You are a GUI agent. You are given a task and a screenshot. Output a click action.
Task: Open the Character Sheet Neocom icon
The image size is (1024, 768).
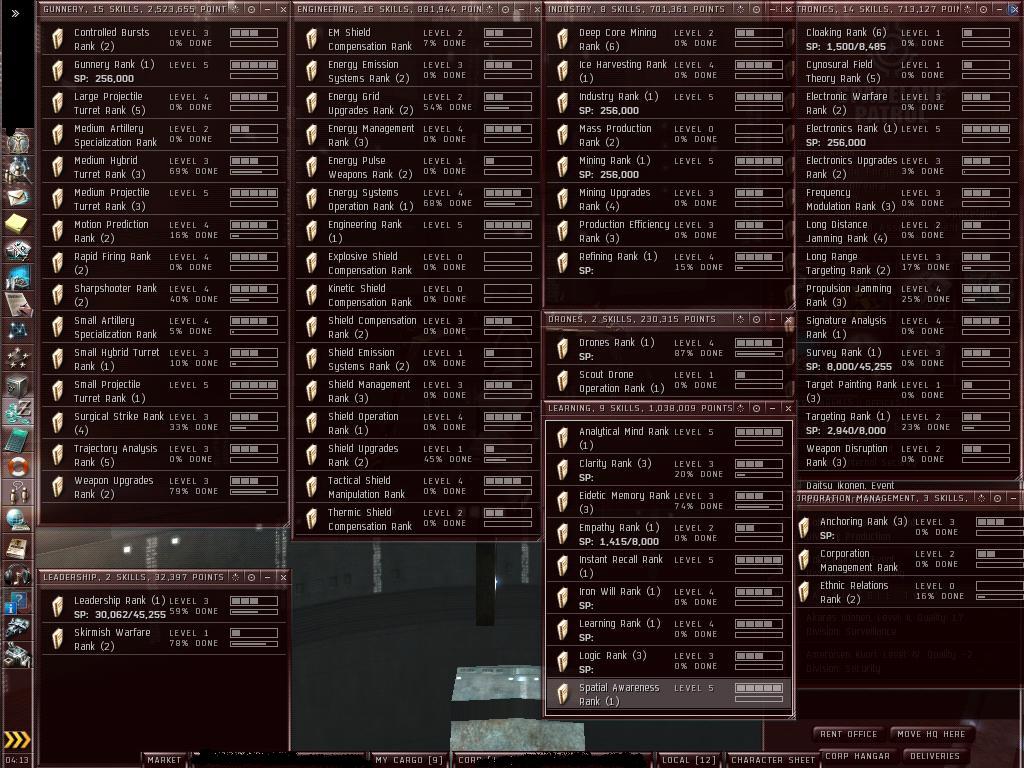point(18,140)
